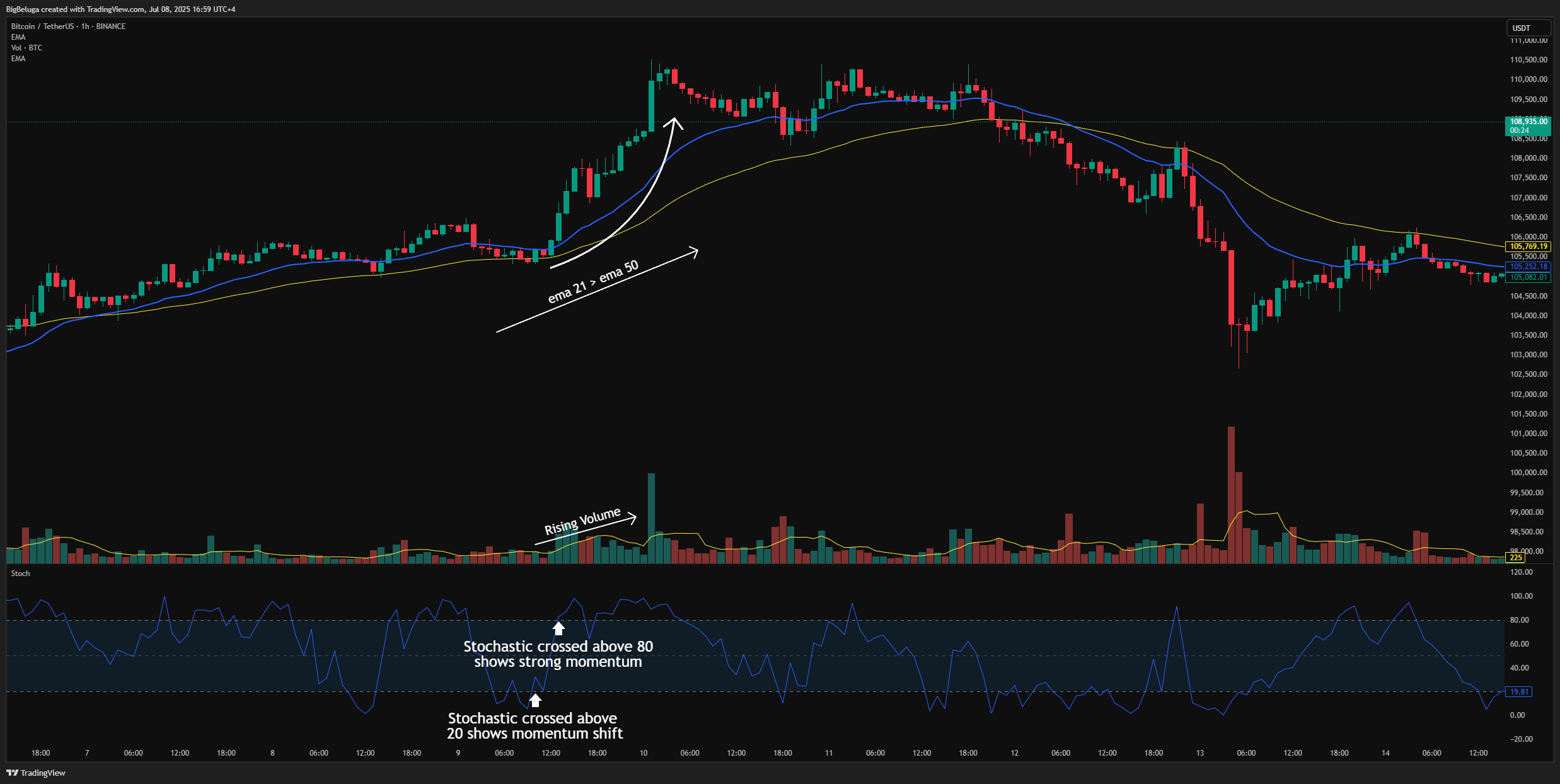Viewport: 1560px width, 784px height.
Task: Click the Bitcoin / TetherUS symbol title
Action: pos(68,26)
